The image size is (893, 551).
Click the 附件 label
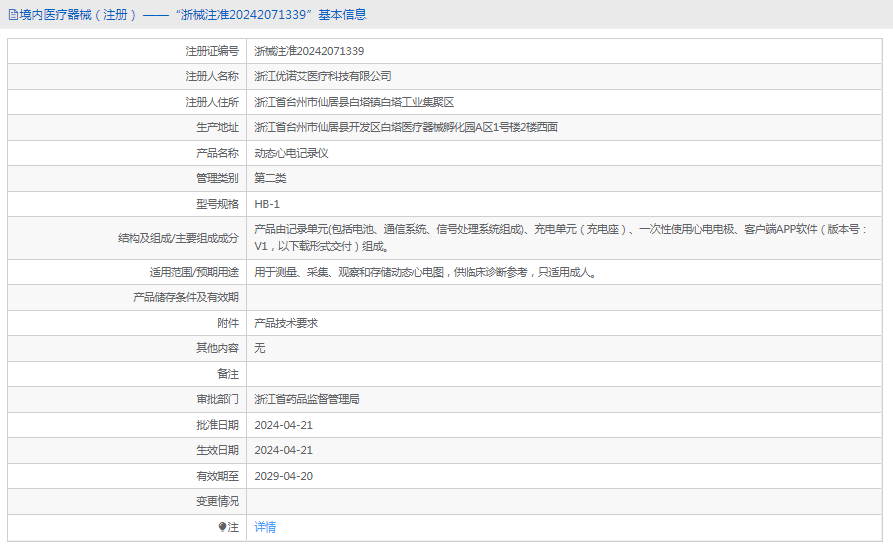click(x=228, y=323)
